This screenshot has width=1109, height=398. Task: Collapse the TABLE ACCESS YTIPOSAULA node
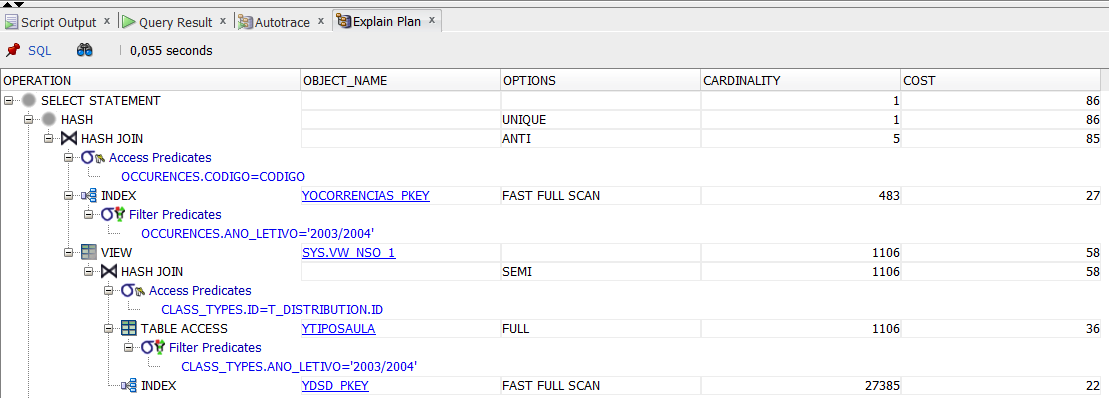coord(108,329)
